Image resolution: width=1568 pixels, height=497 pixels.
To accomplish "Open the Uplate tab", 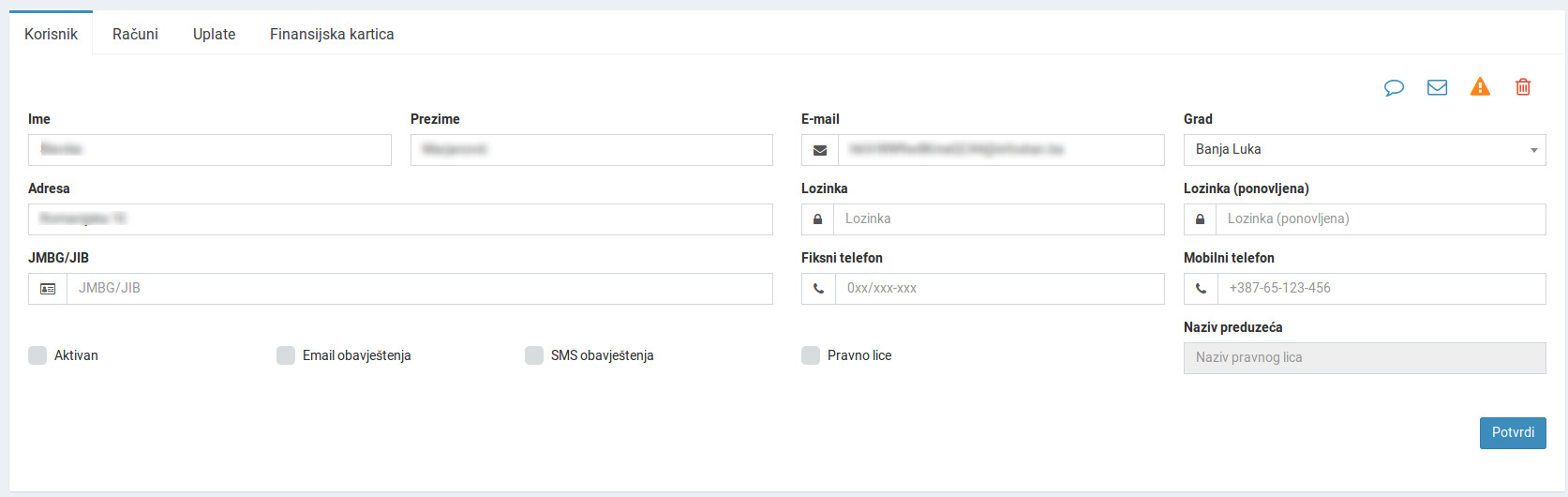I will [x=214, y=34].
